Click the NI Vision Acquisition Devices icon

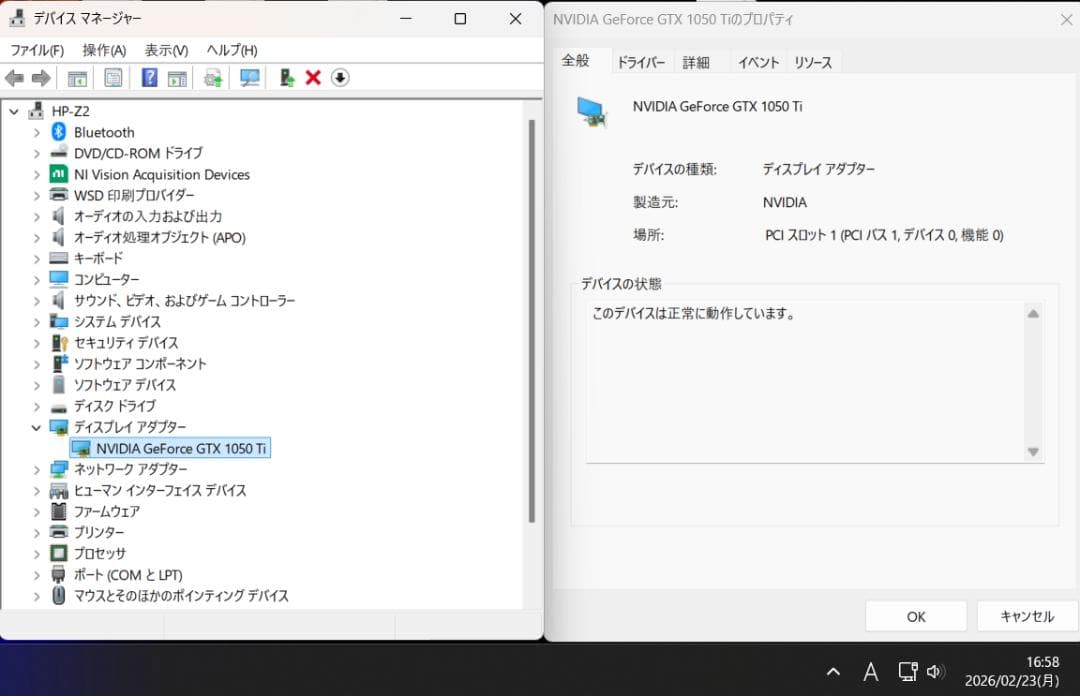coord(59,174)
